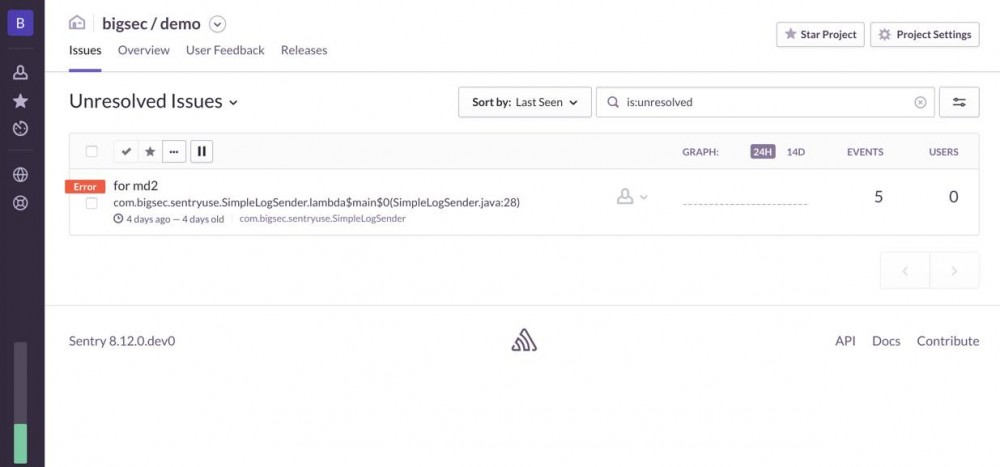Click the com.bigsec.sentryuse.SimpleLogSender logger tag
The width and height of the screenshot is (1000, 467).
(323, 218)
